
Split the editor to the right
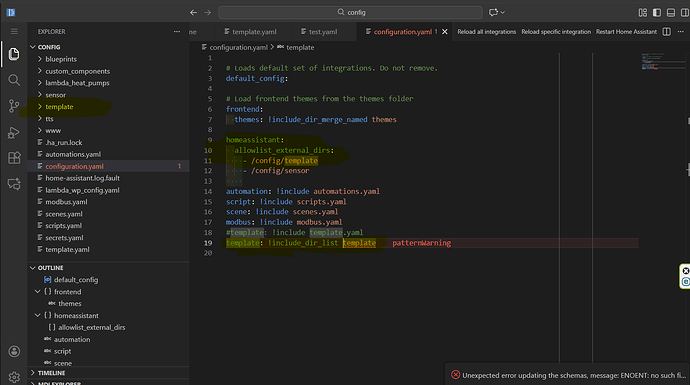(x=667, y=32)
